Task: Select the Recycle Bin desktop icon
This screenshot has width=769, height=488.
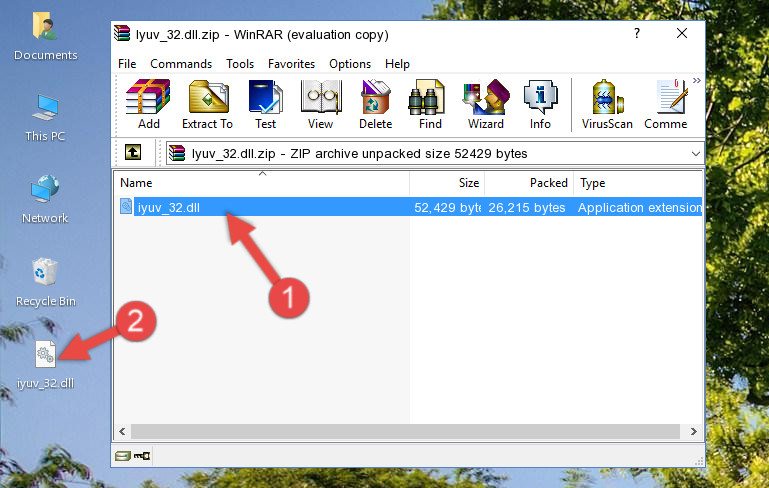Action: click(x=46, y=283)
